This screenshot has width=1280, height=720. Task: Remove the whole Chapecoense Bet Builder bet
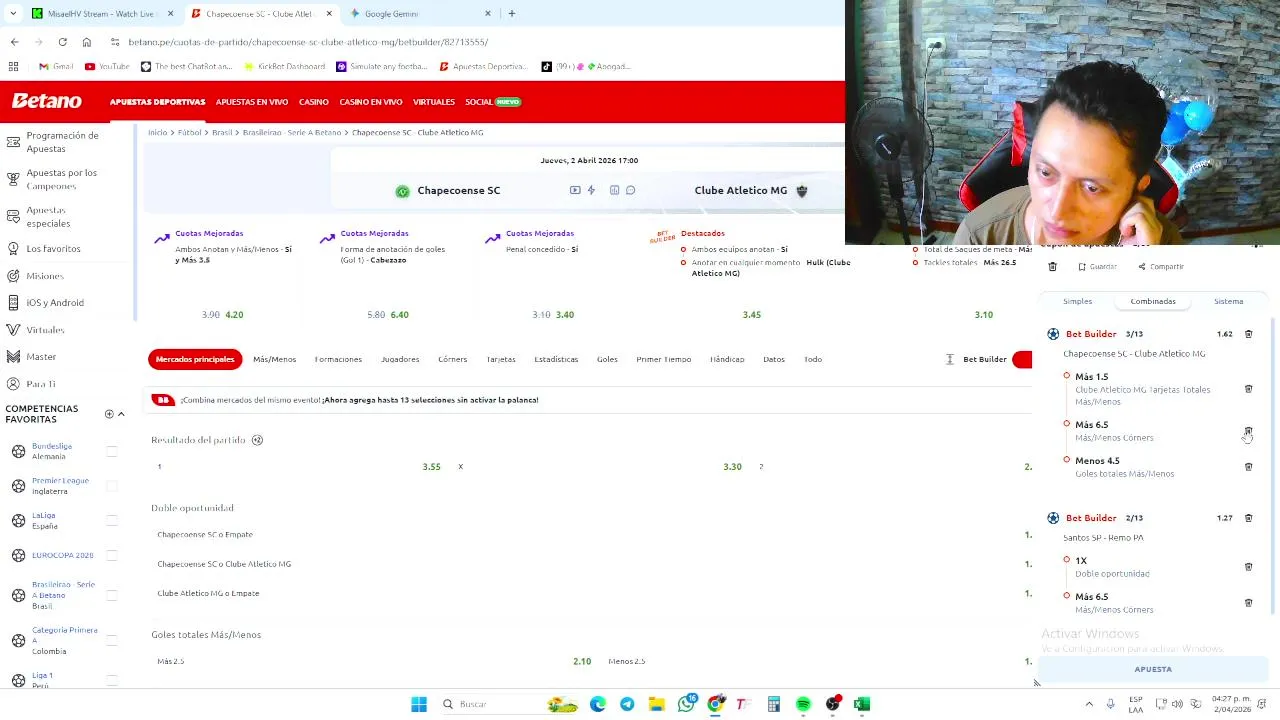coord(1248,334)
